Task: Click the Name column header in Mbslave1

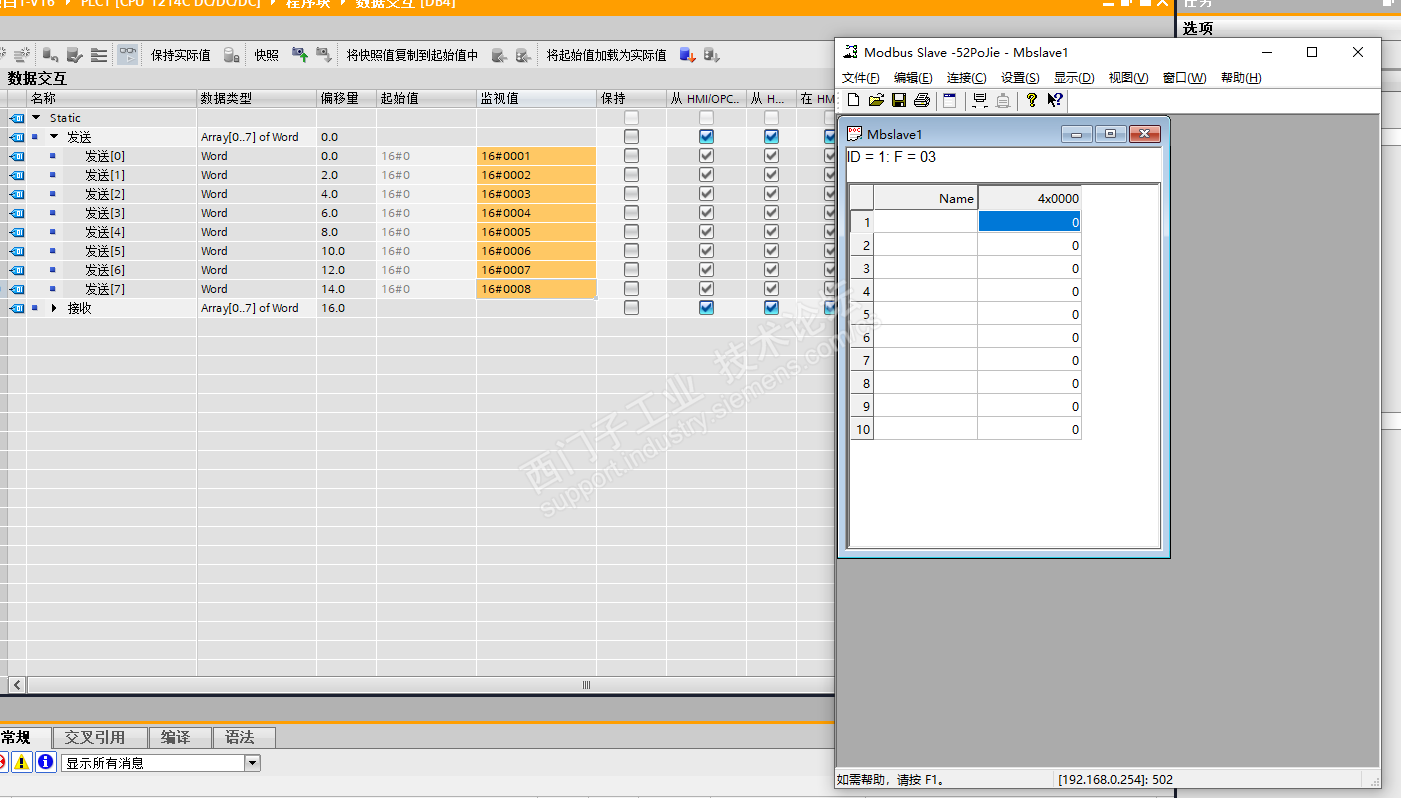Action: 925,198
